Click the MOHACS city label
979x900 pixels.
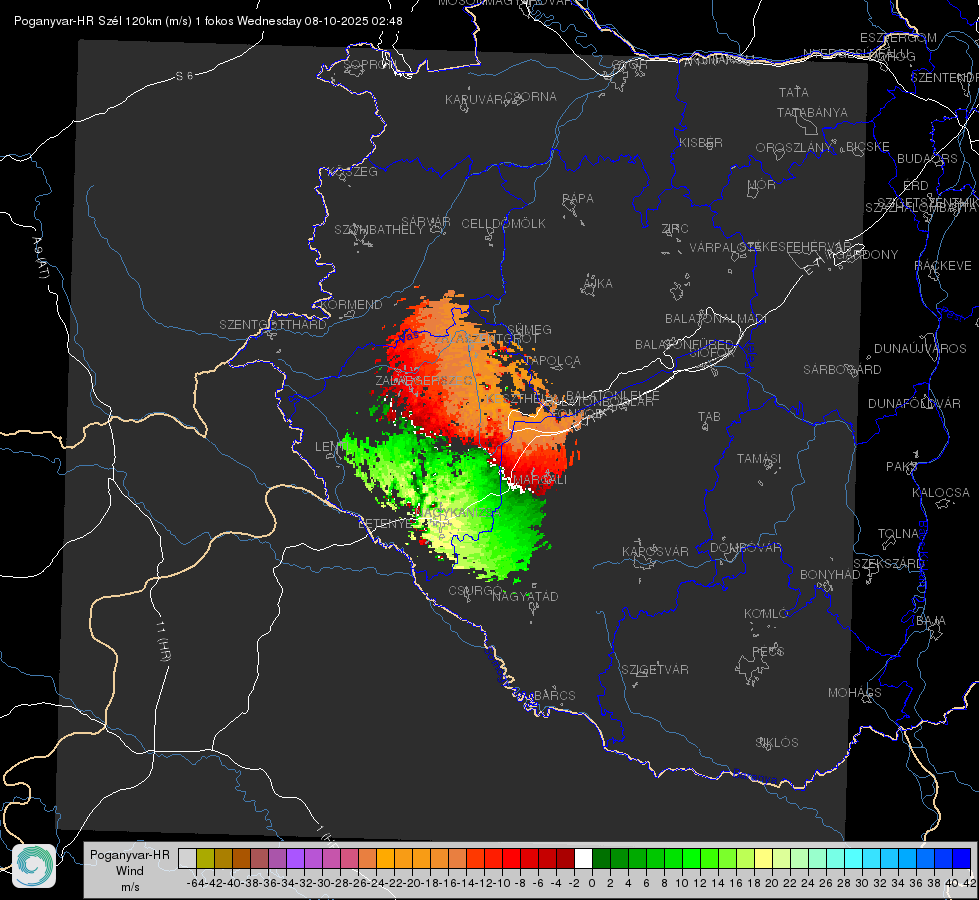point(854,693)
